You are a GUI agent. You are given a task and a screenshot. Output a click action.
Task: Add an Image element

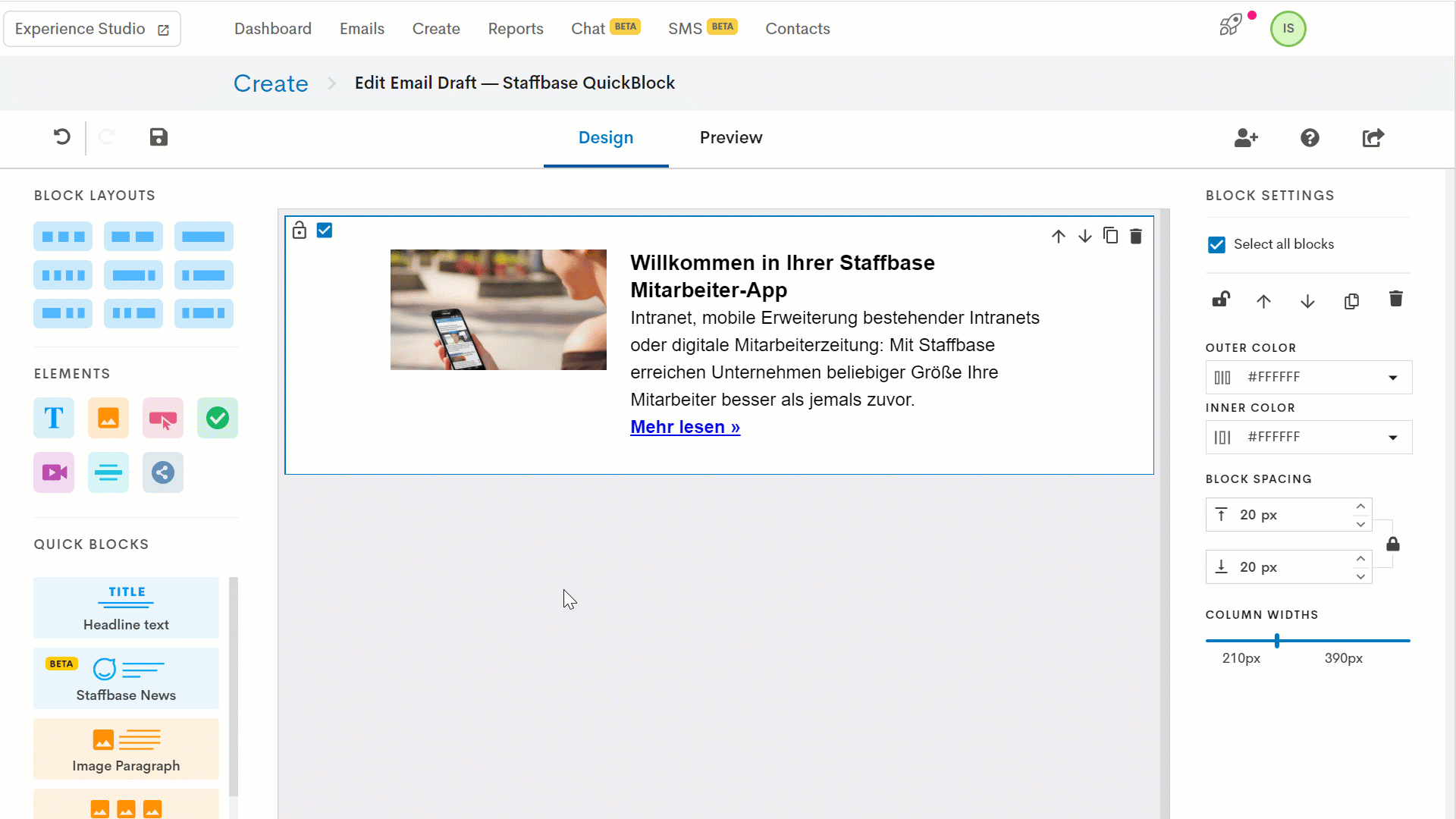pos(108,418)
